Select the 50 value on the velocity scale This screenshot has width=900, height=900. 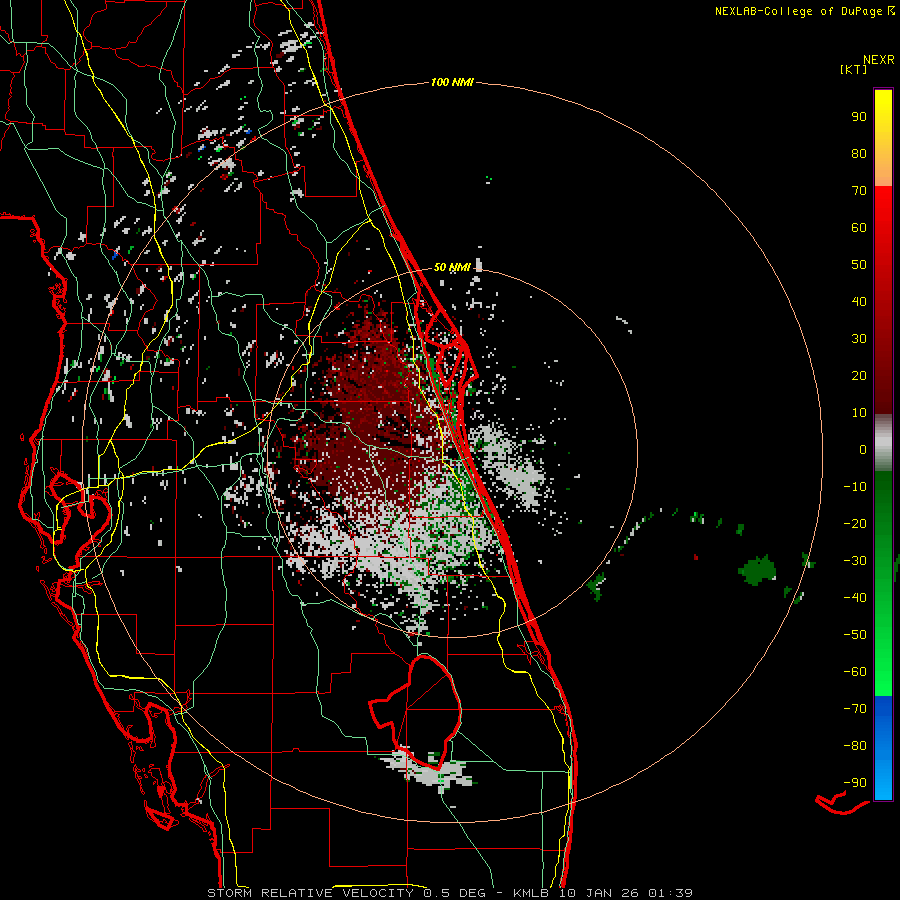pyautogui.click(x=859, y=265)
